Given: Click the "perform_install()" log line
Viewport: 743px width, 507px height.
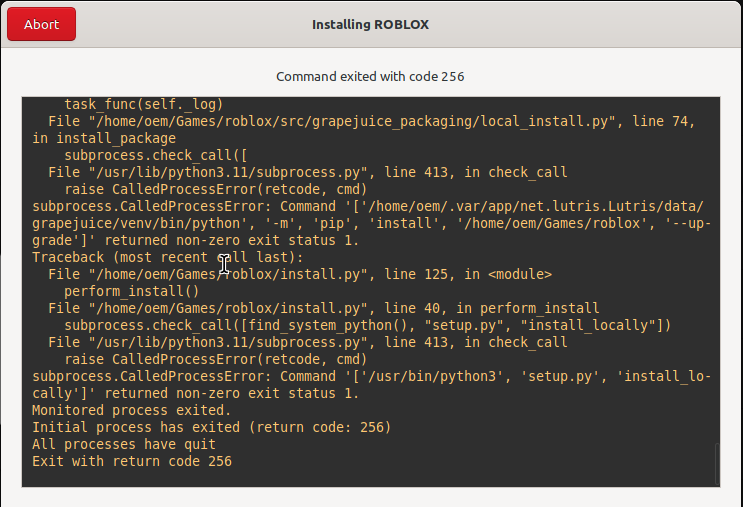Looking at the screenshot, I should pyautogui.click(x=131, y=291).
